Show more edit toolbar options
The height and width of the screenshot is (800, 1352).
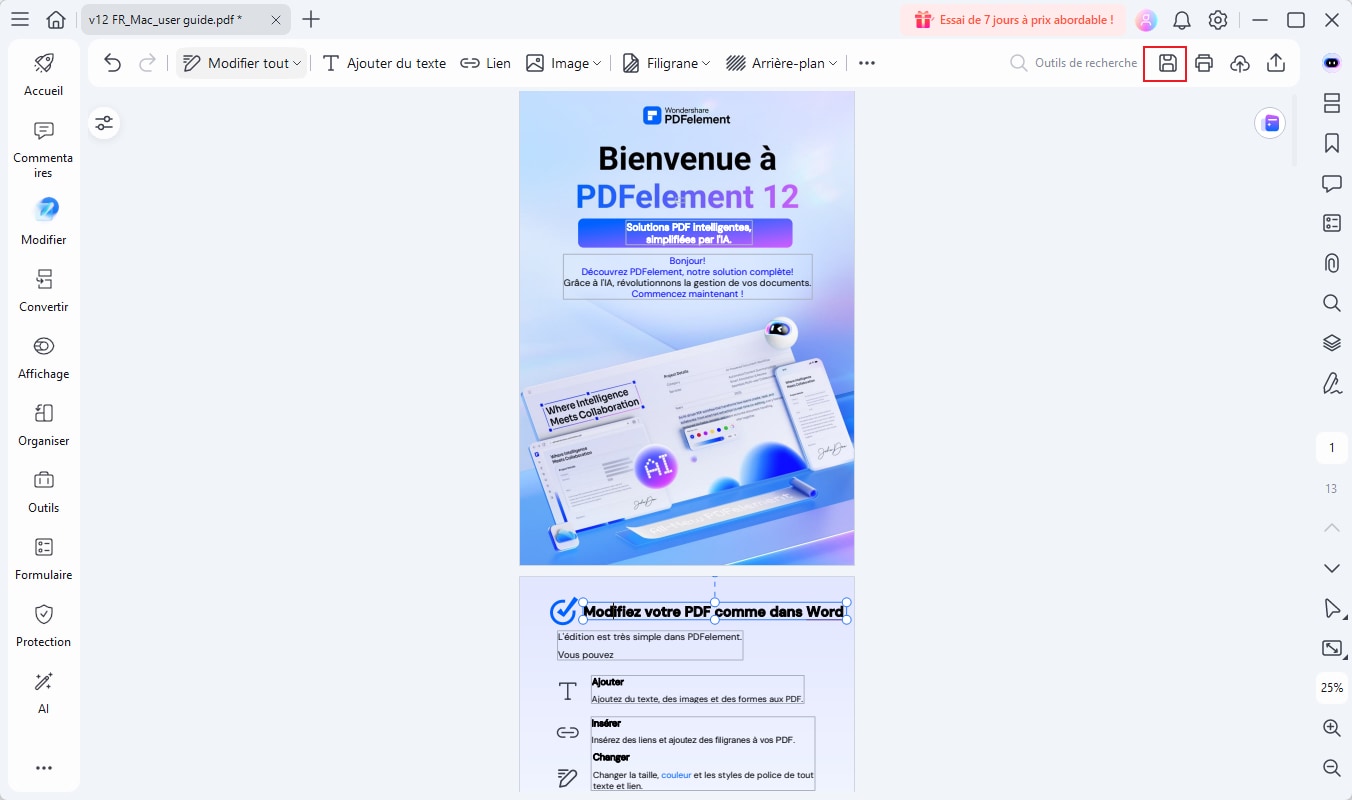click(x=867, y=63)
